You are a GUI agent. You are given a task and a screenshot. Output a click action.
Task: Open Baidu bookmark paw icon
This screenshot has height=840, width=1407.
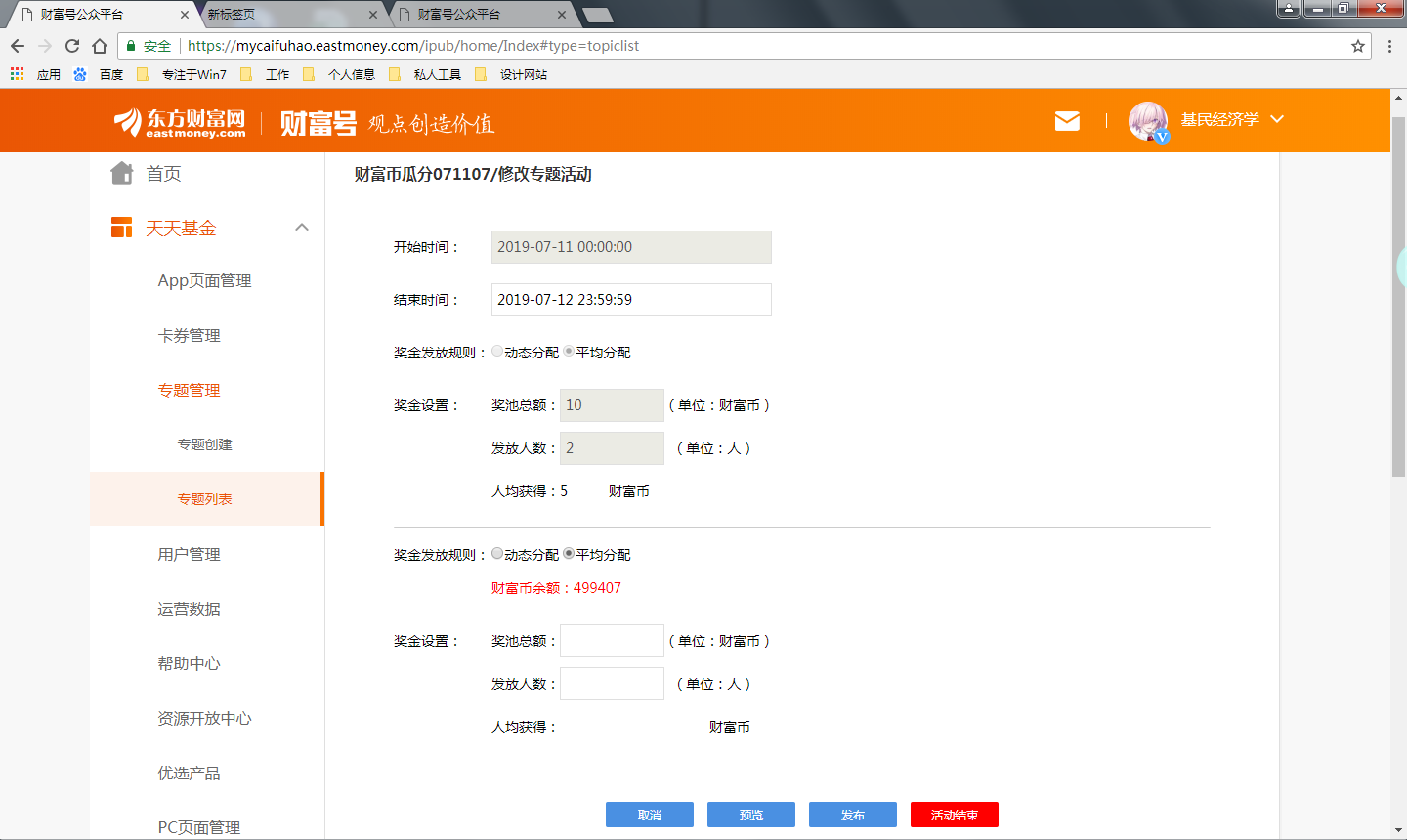(x=80, y=74)
